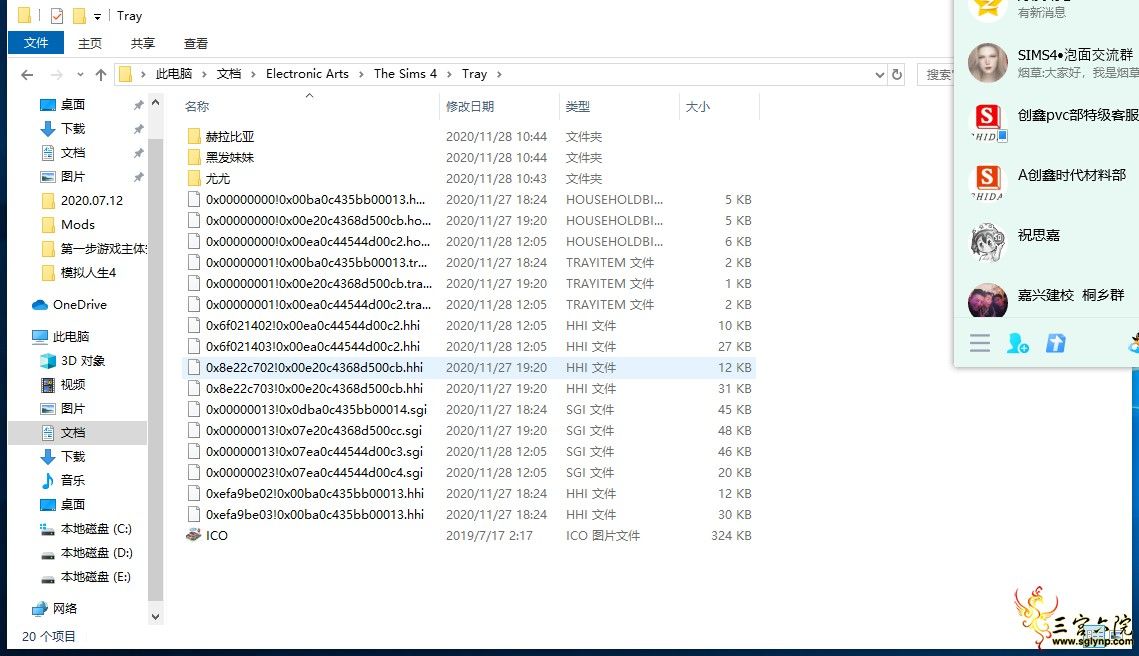
Task: Select the 黑发妹妹 folder
Action: click(230, 158)
